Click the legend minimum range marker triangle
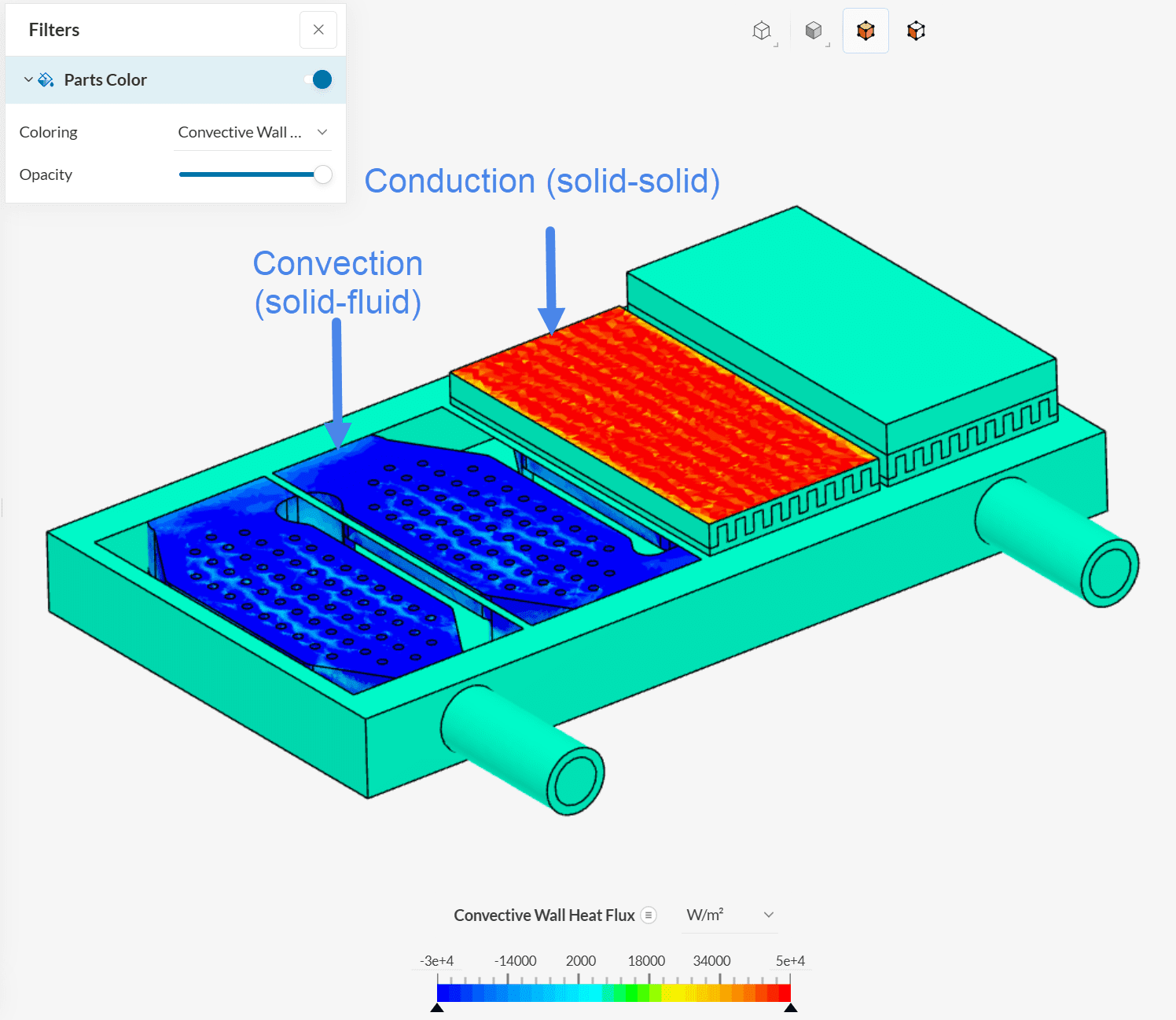 point(437,1007)
